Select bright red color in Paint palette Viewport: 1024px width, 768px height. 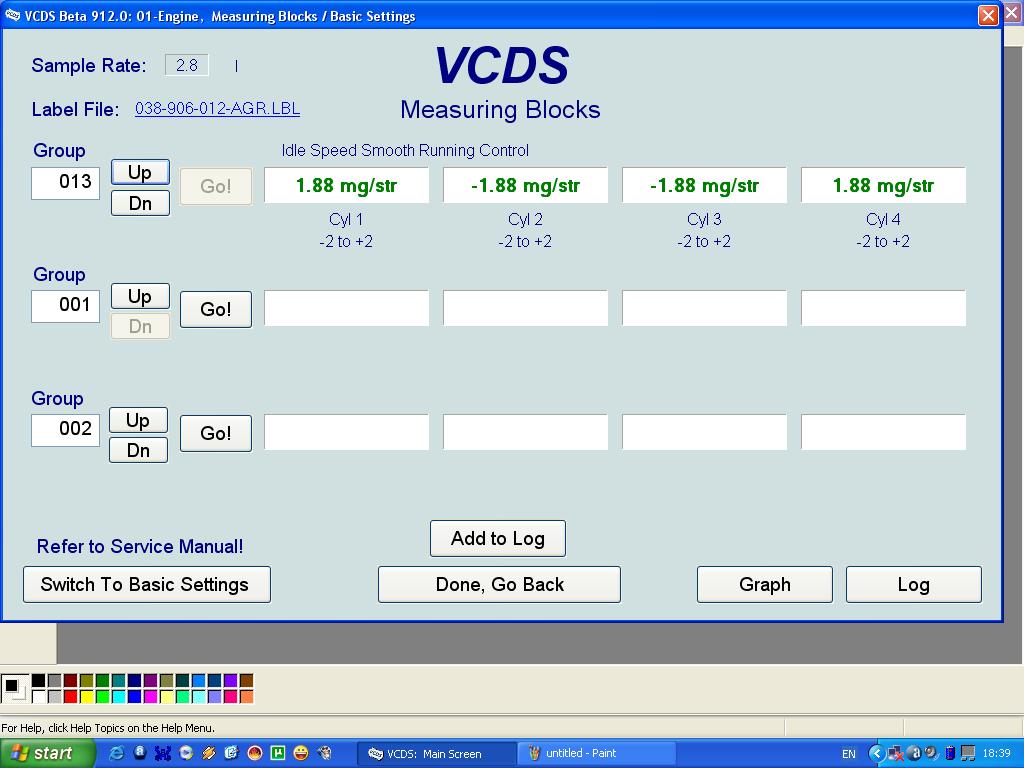[71, 696]
